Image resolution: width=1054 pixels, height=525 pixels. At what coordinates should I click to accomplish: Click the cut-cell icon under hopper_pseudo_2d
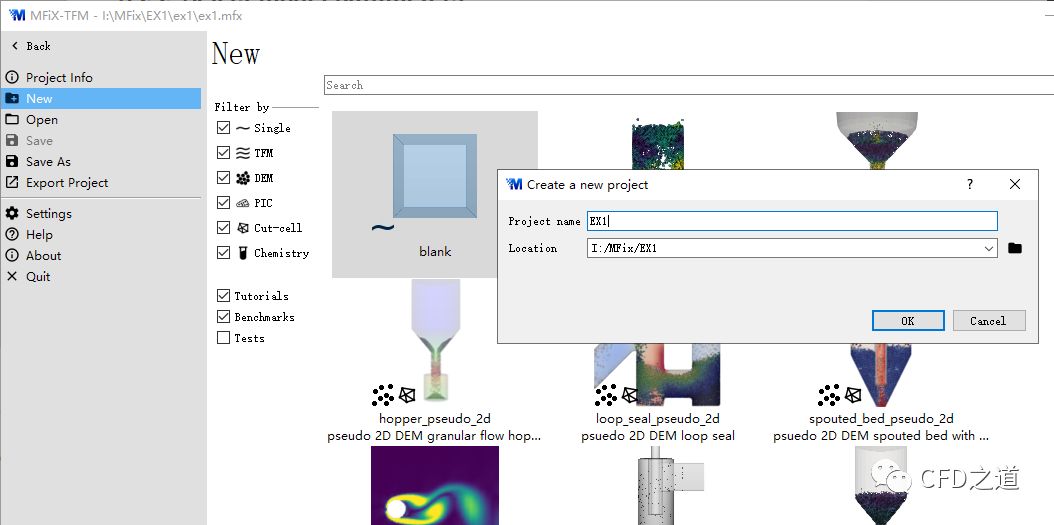point(407,395)
